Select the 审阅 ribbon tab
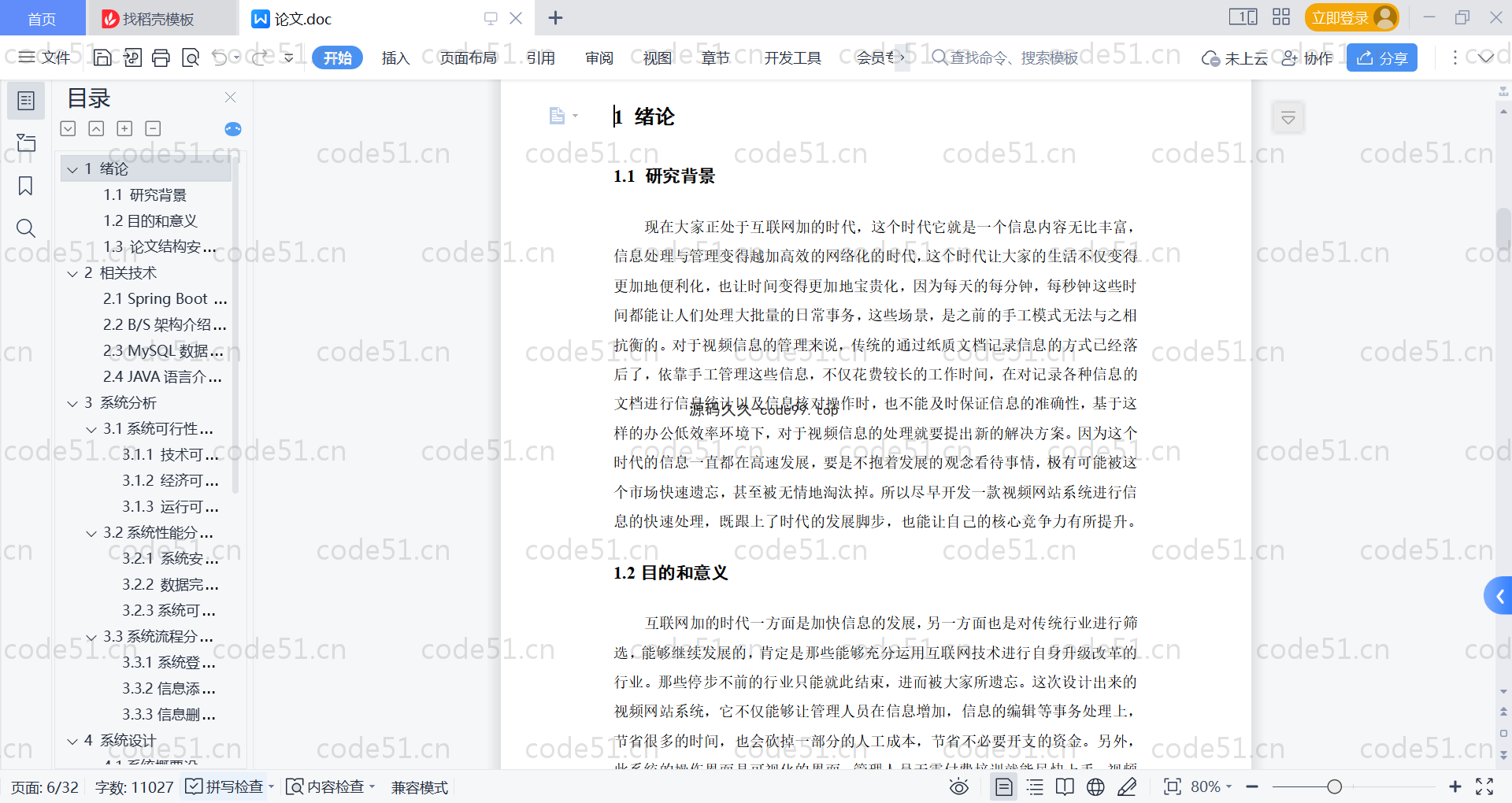 [599, 57]
